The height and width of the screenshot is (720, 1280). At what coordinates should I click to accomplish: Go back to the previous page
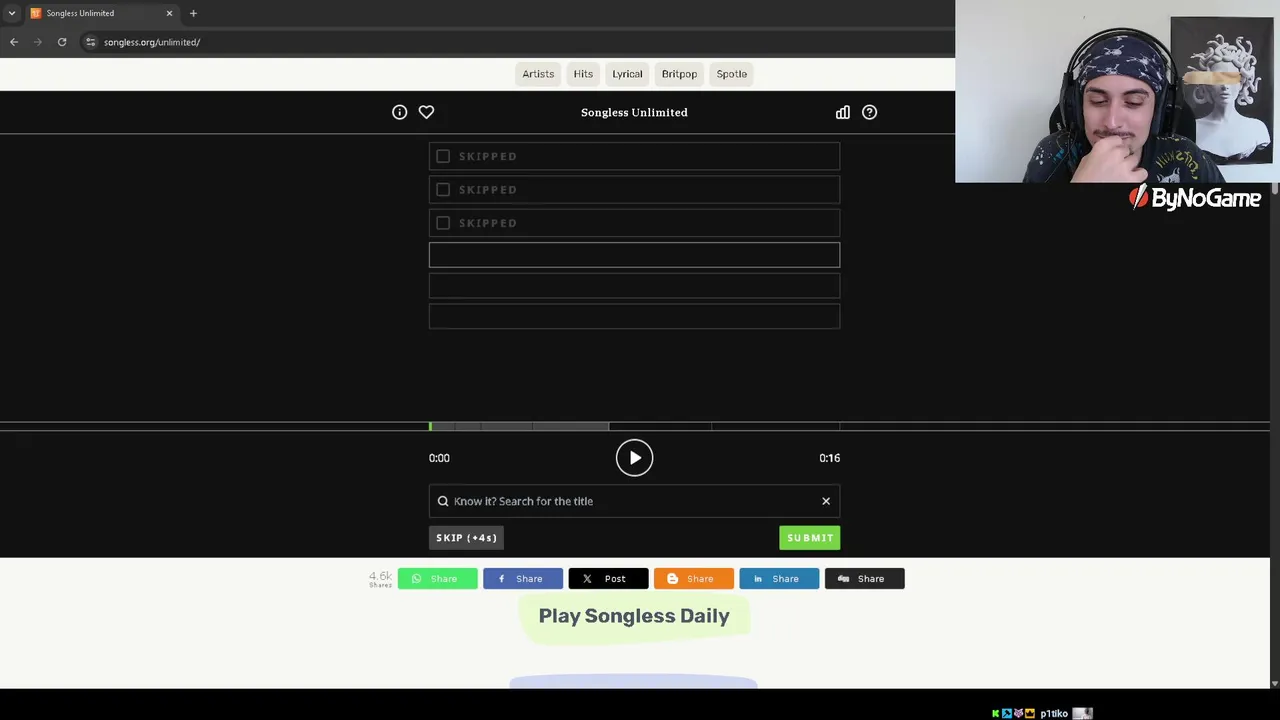tap(14, 42)
